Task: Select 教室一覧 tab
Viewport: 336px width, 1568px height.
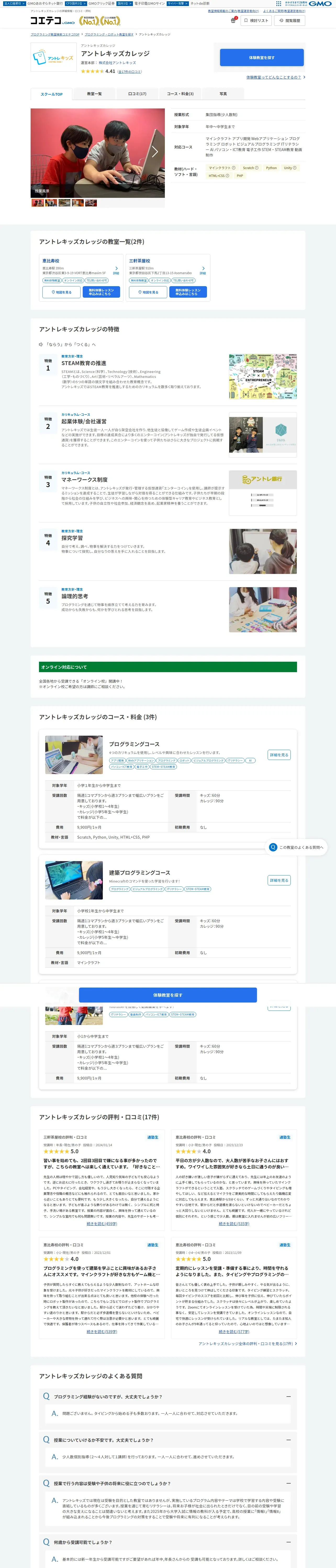Action: tap(94, 94)
